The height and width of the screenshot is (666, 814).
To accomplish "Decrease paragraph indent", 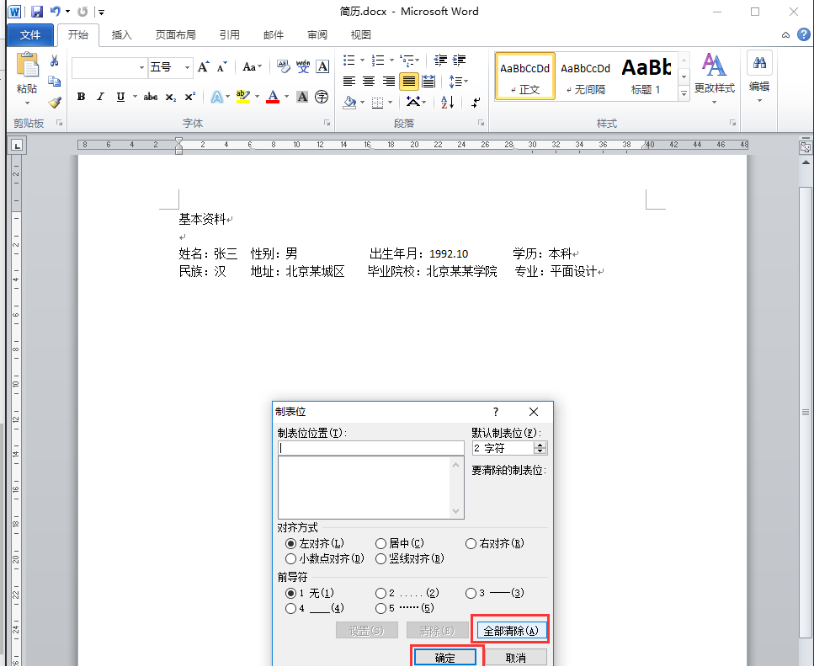I will [440, 60].
